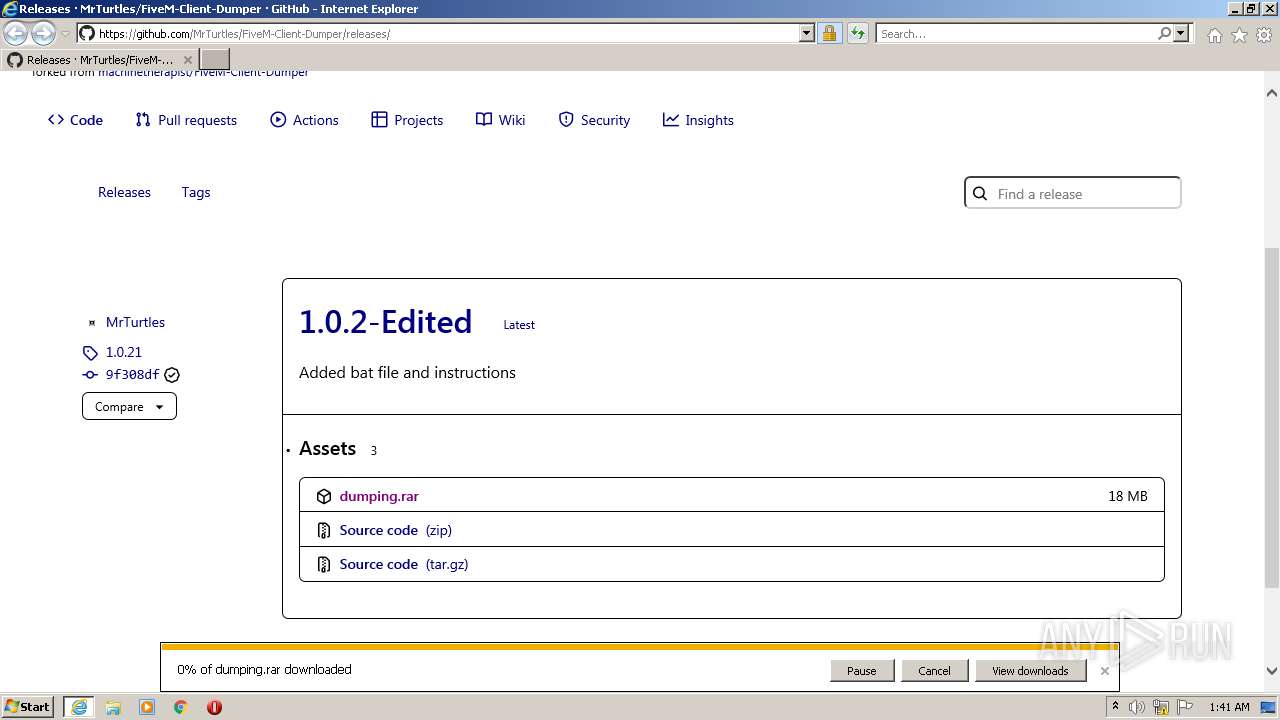
Task: Open the IE Home icon
Action: pyautogui.click(x=1214, y=35)
